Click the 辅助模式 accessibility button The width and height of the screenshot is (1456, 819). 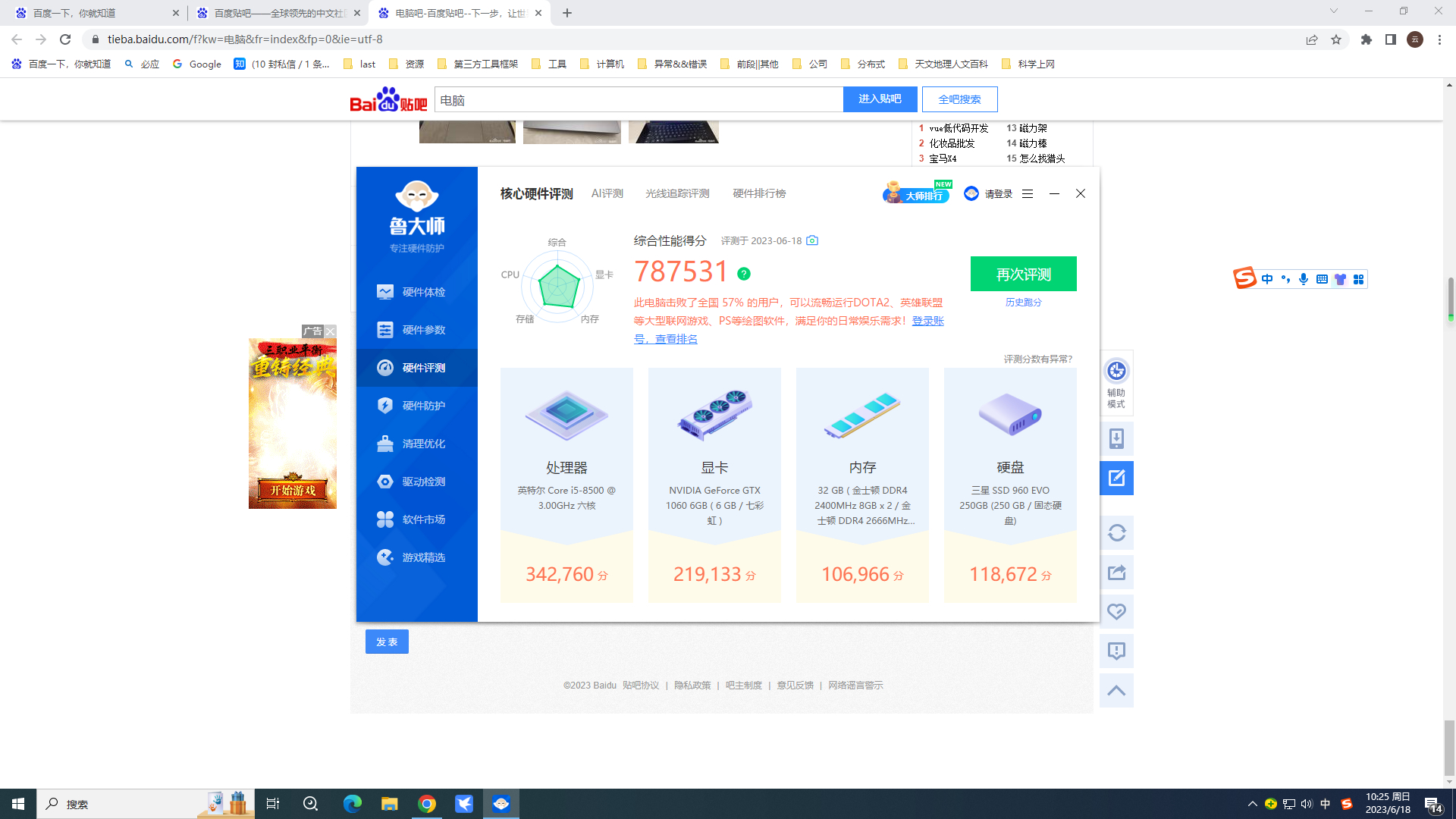click(x=1116, y=383)
